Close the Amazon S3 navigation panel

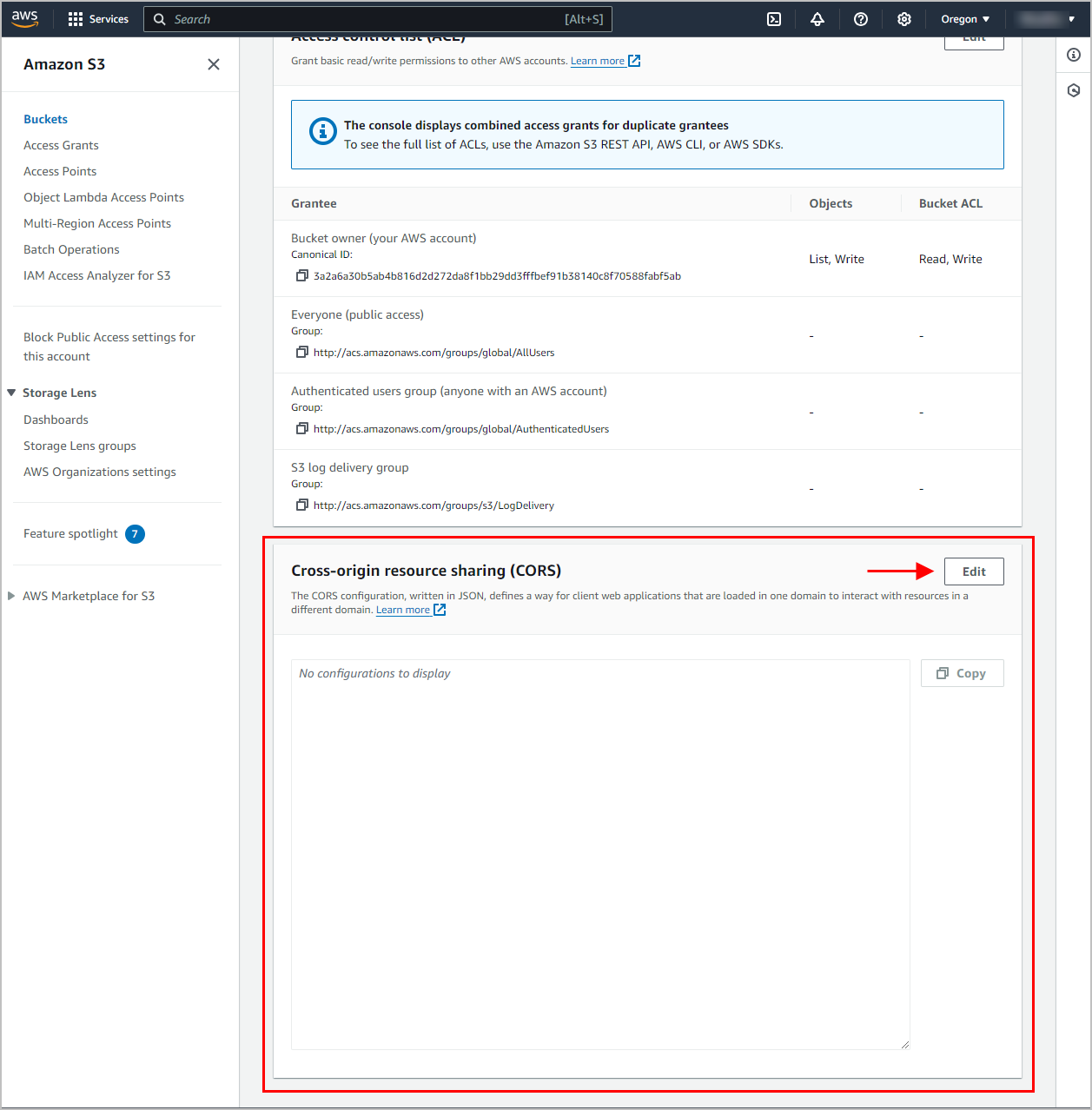pos(214,64)
